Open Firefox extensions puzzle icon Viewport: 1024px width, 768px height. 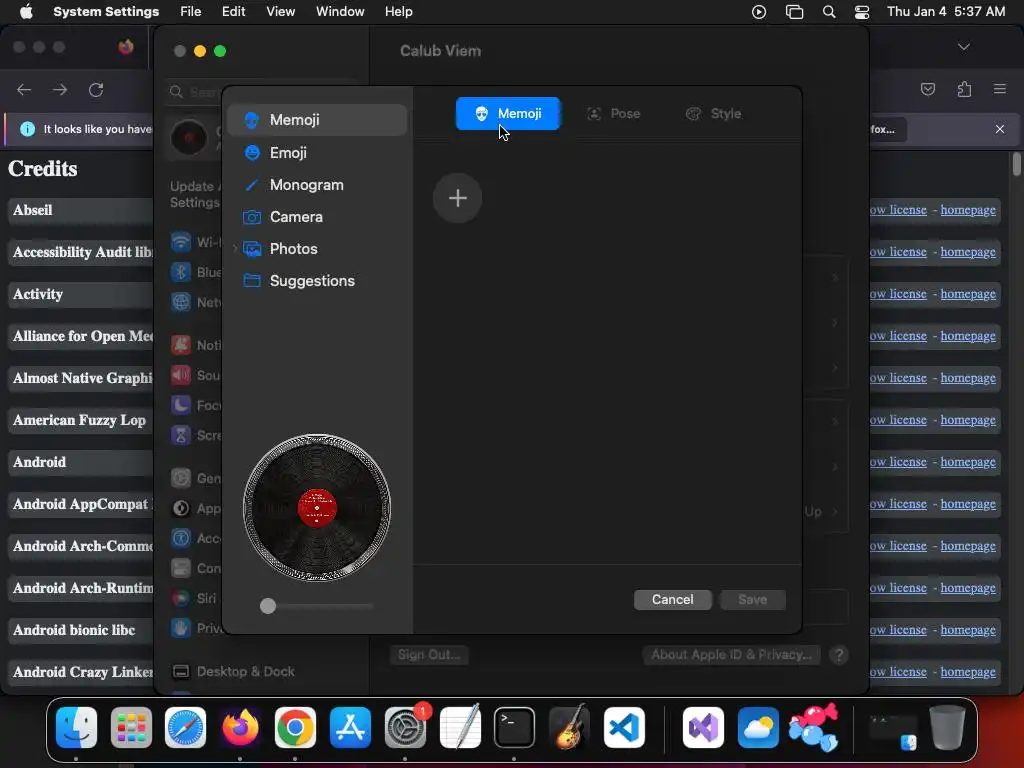pos(964,89)
